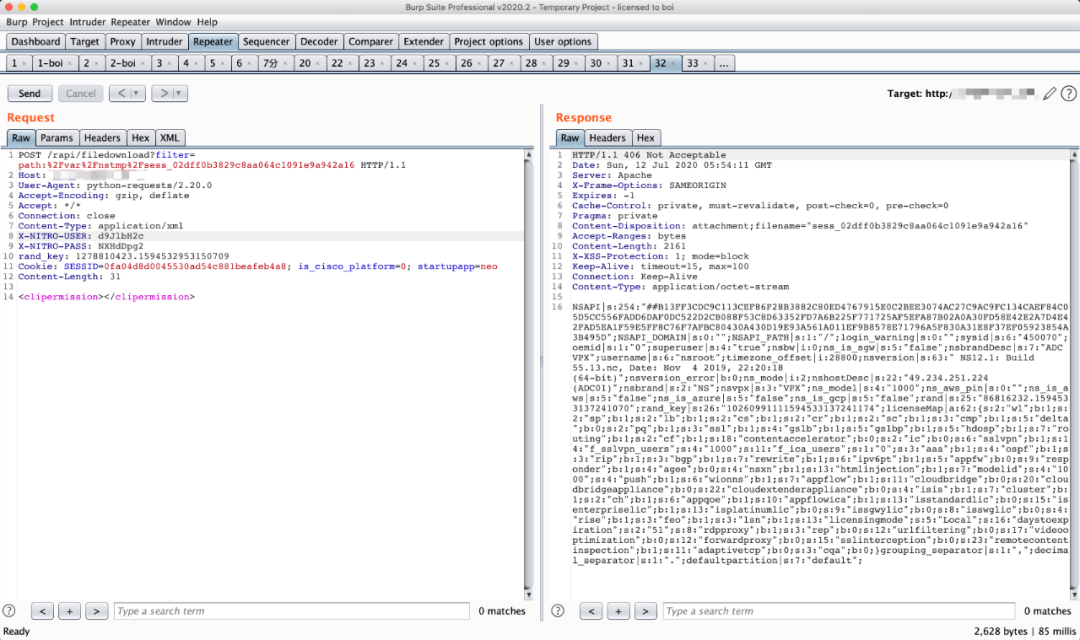Show request Raw view
Screen dimensions: 1080x640
[x=21, y=138]
